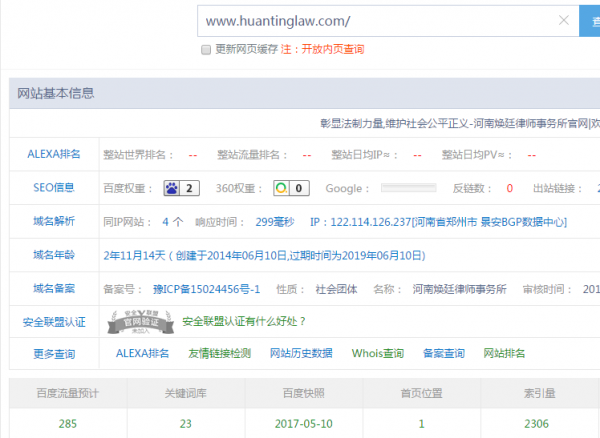Click the 整站世界排名 label

[x=138, y=155]
